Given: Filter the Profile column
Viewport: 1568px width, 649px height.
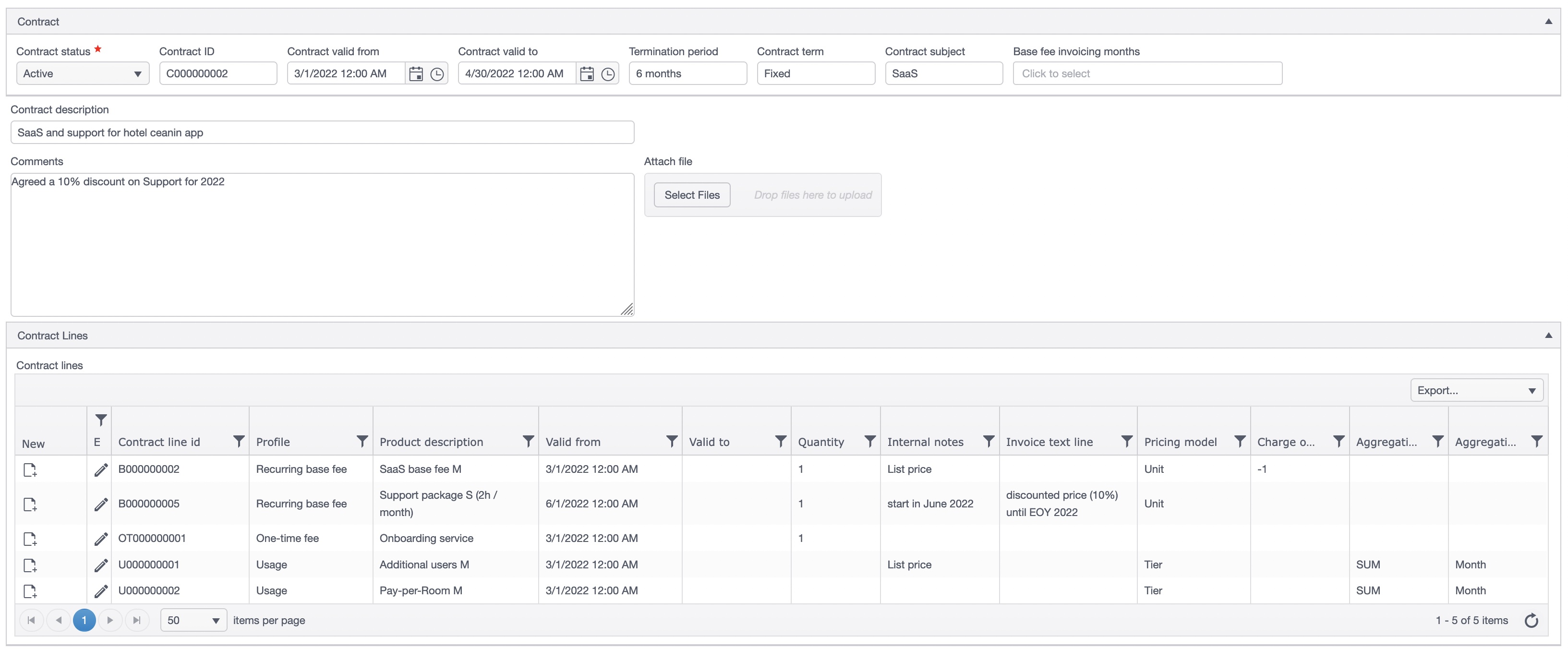Looking at the screenshot, I should [x=362, y=442].
